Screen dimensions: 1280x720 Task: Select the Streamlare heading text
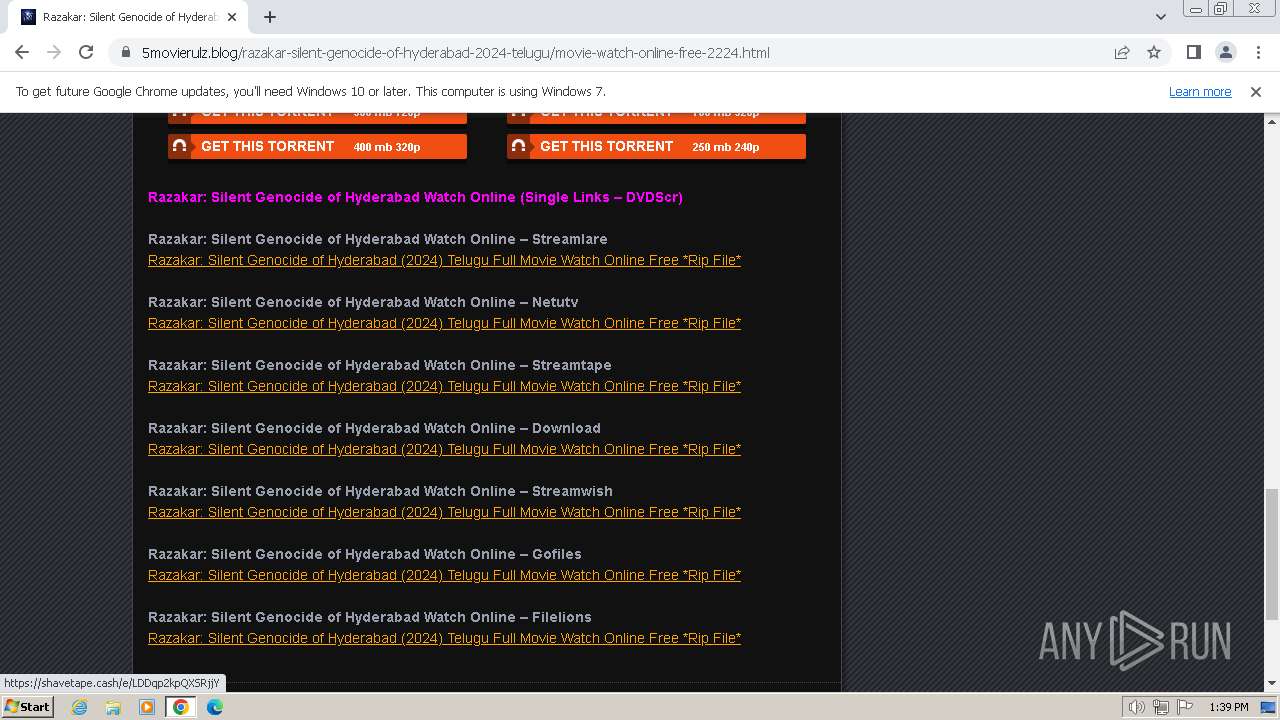378,239
